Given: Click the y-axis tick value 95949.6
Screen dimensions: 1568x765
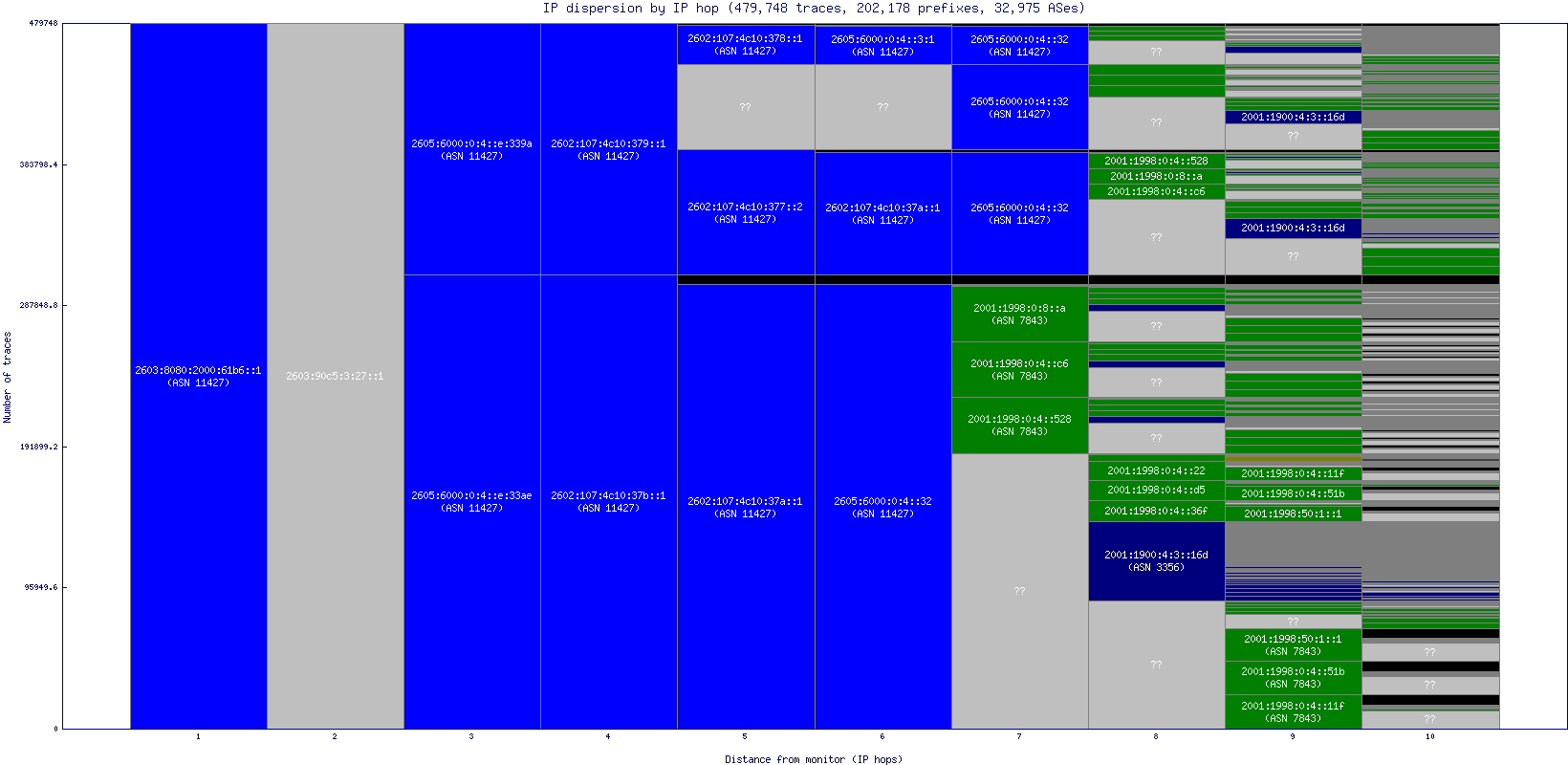Looking at the screenshot, I should [41, 587].
